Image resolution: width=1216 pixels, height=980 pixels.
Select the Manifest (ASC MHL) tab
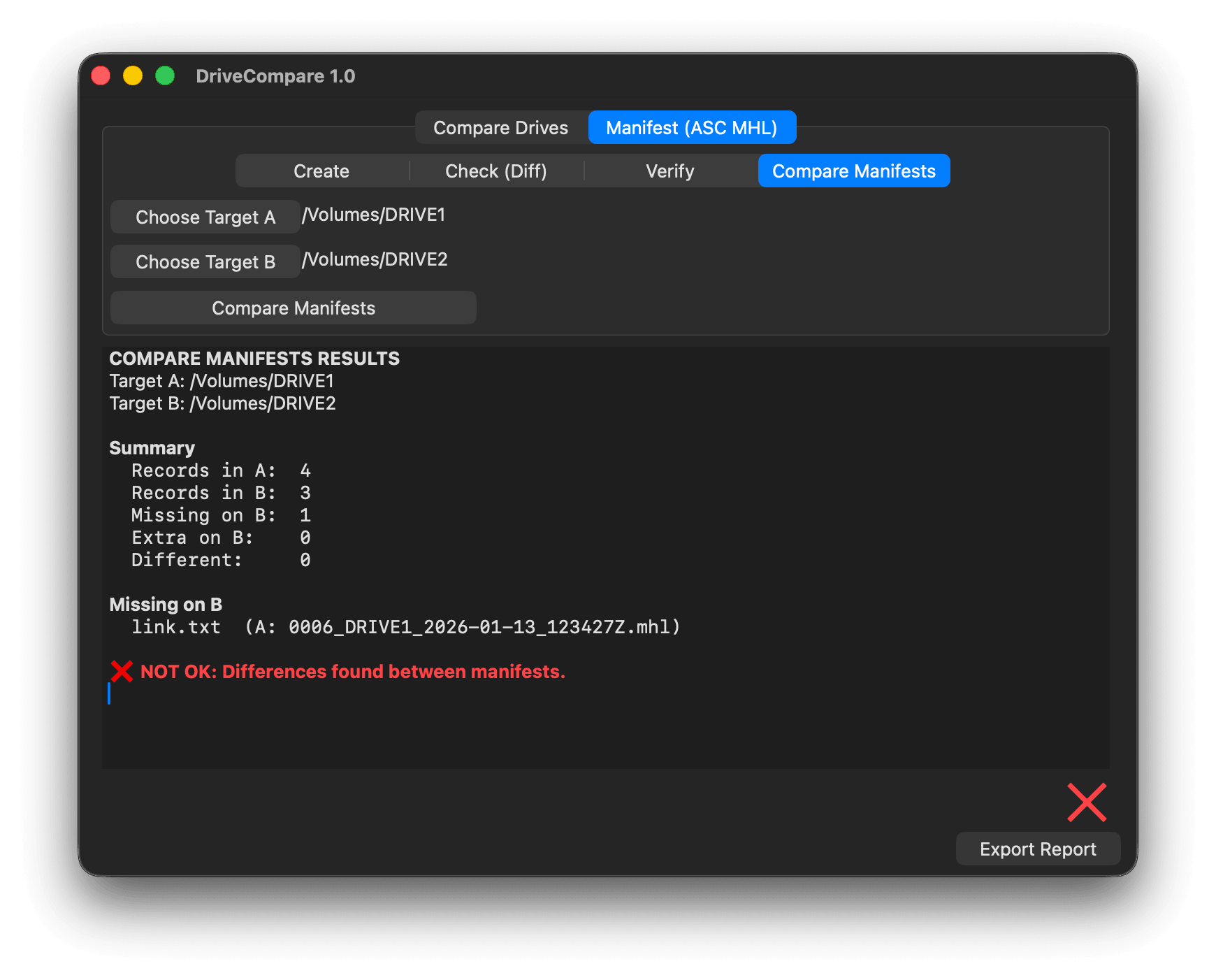click(x=691, y=128)
